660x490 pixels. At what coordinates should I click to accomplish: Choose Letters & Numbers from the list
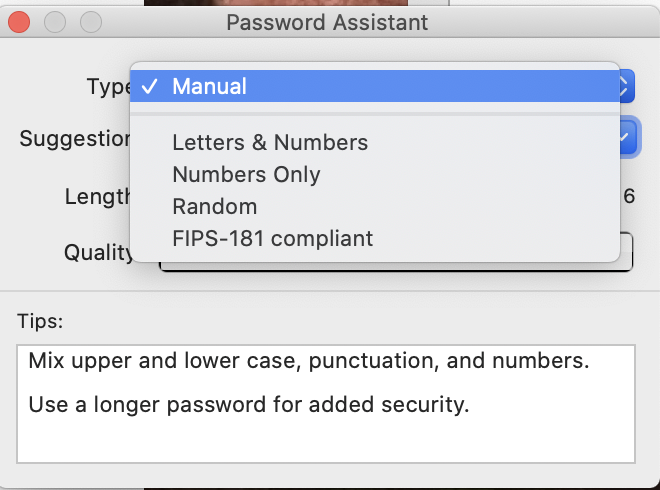[270, 143]
